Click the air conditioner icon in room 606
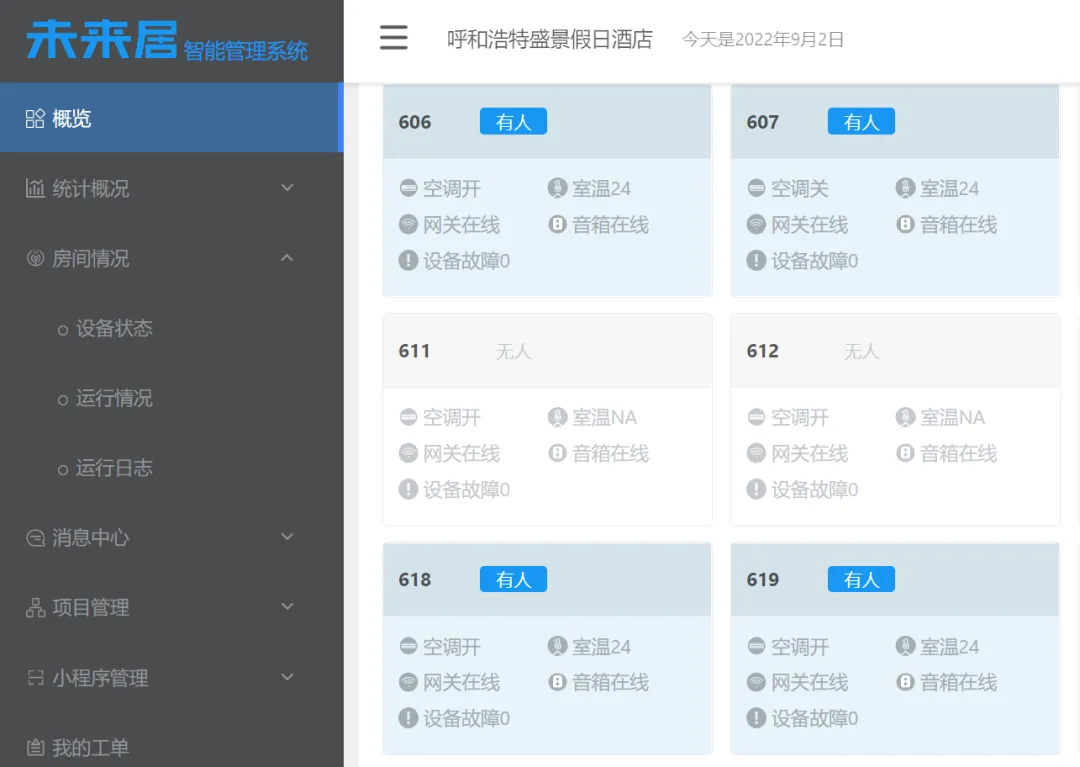The height and width of the screenshot is (767, 1080). [409, 188]
